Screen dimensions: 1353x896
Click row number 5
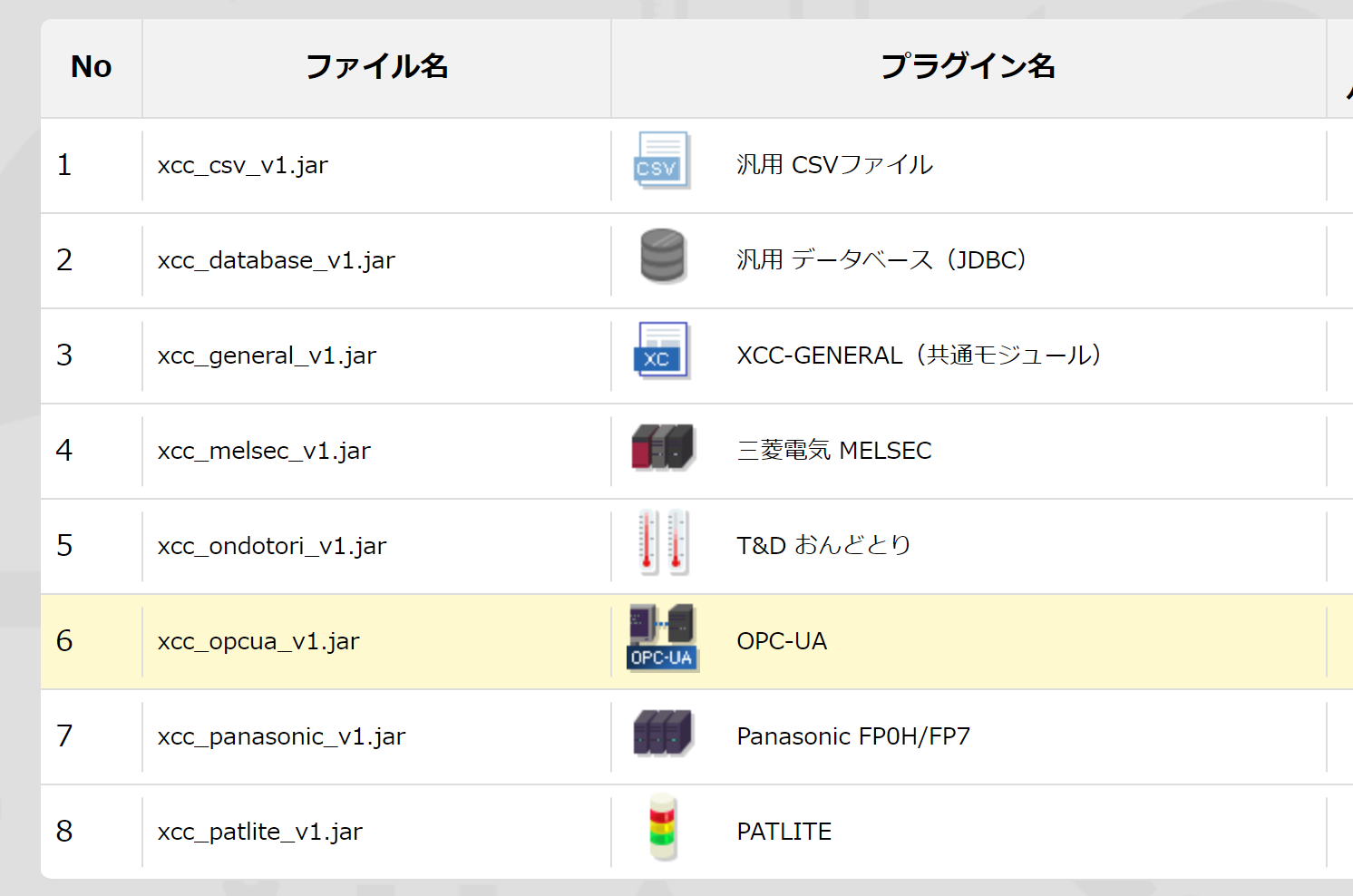pos(63,546)
